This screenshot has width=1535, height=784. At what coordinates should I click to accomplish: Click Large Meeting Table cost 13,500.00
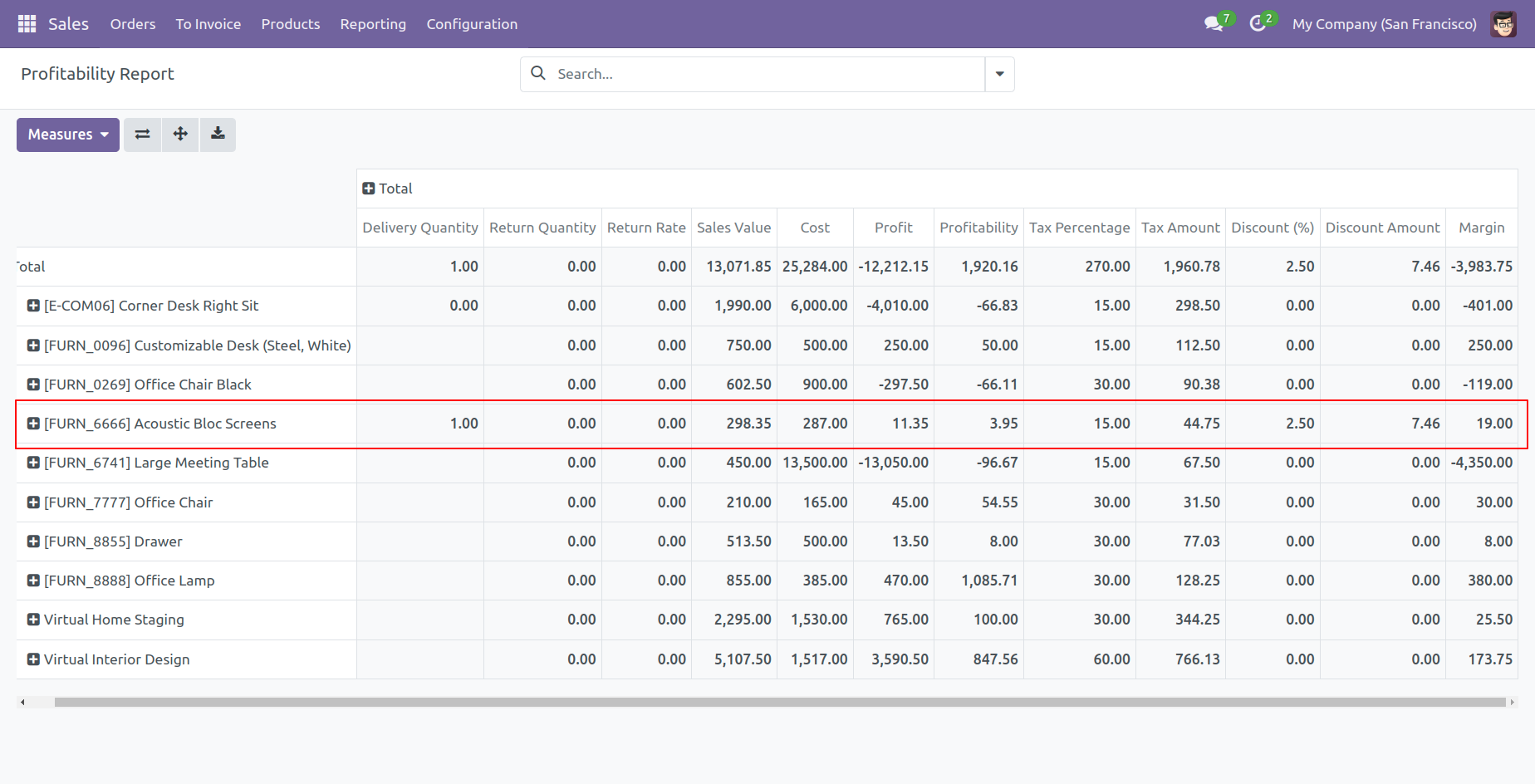(x=815, y=463)
